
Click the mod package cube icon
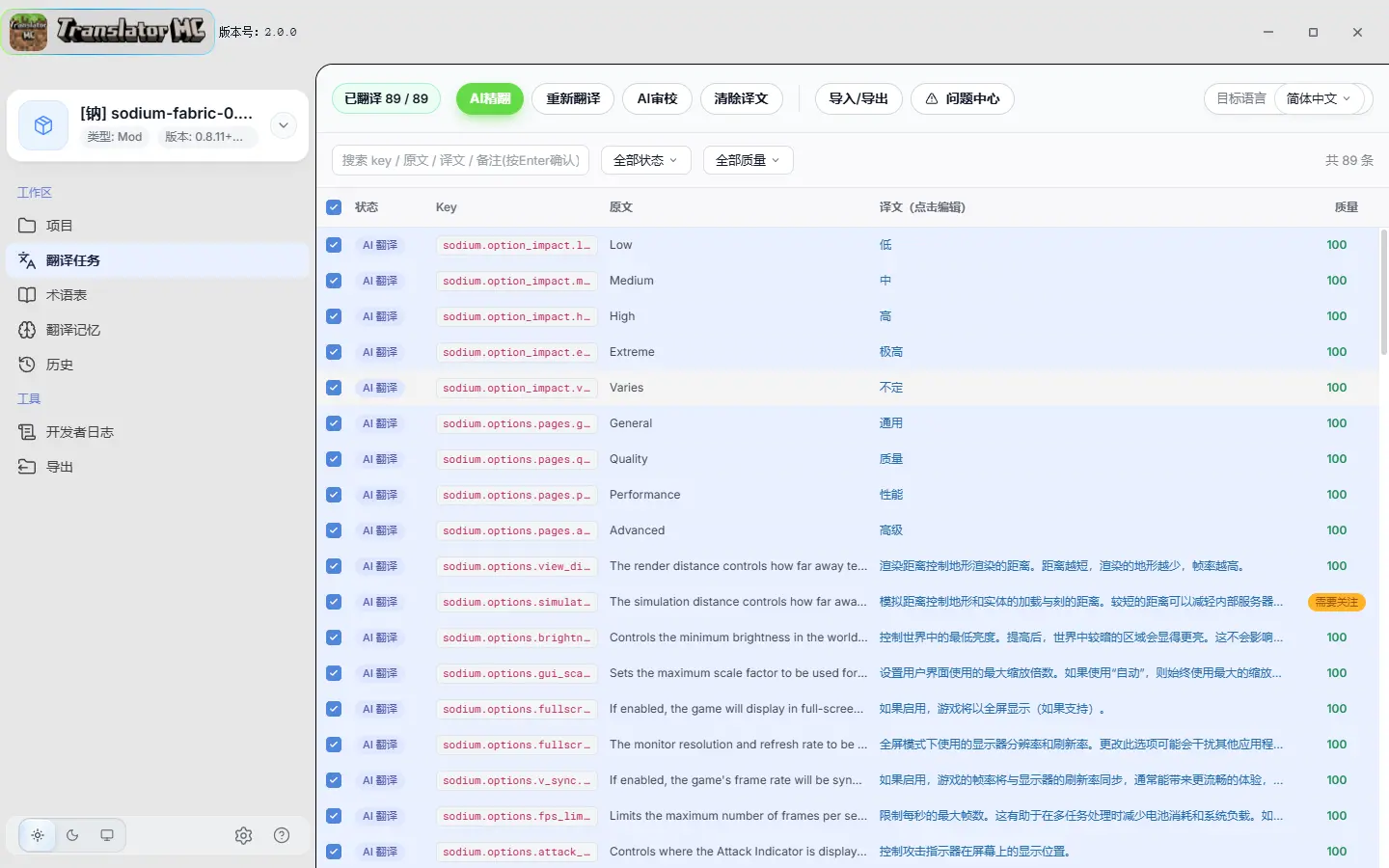(43, 125)
